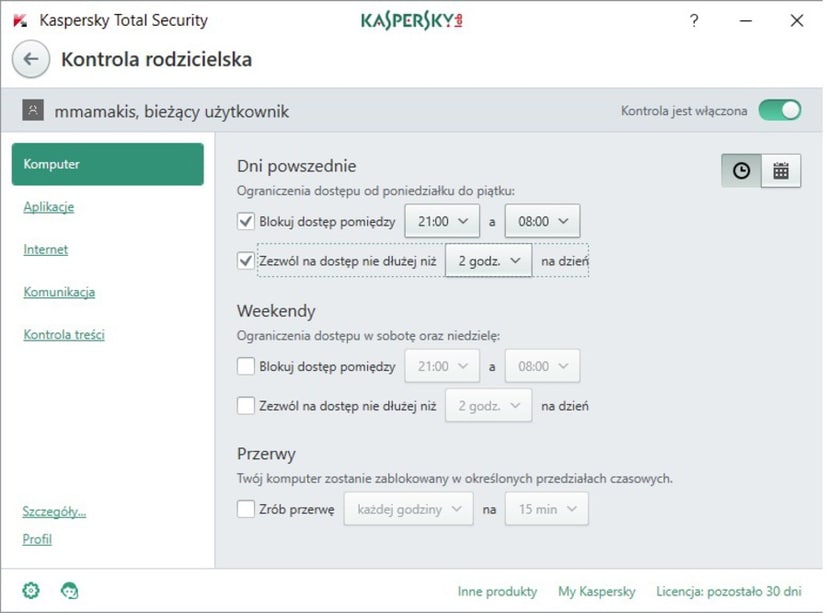Open weekday block start time 21:00 dropdown
The width and height of the screenshot is (828, 613).
(442, 221)
